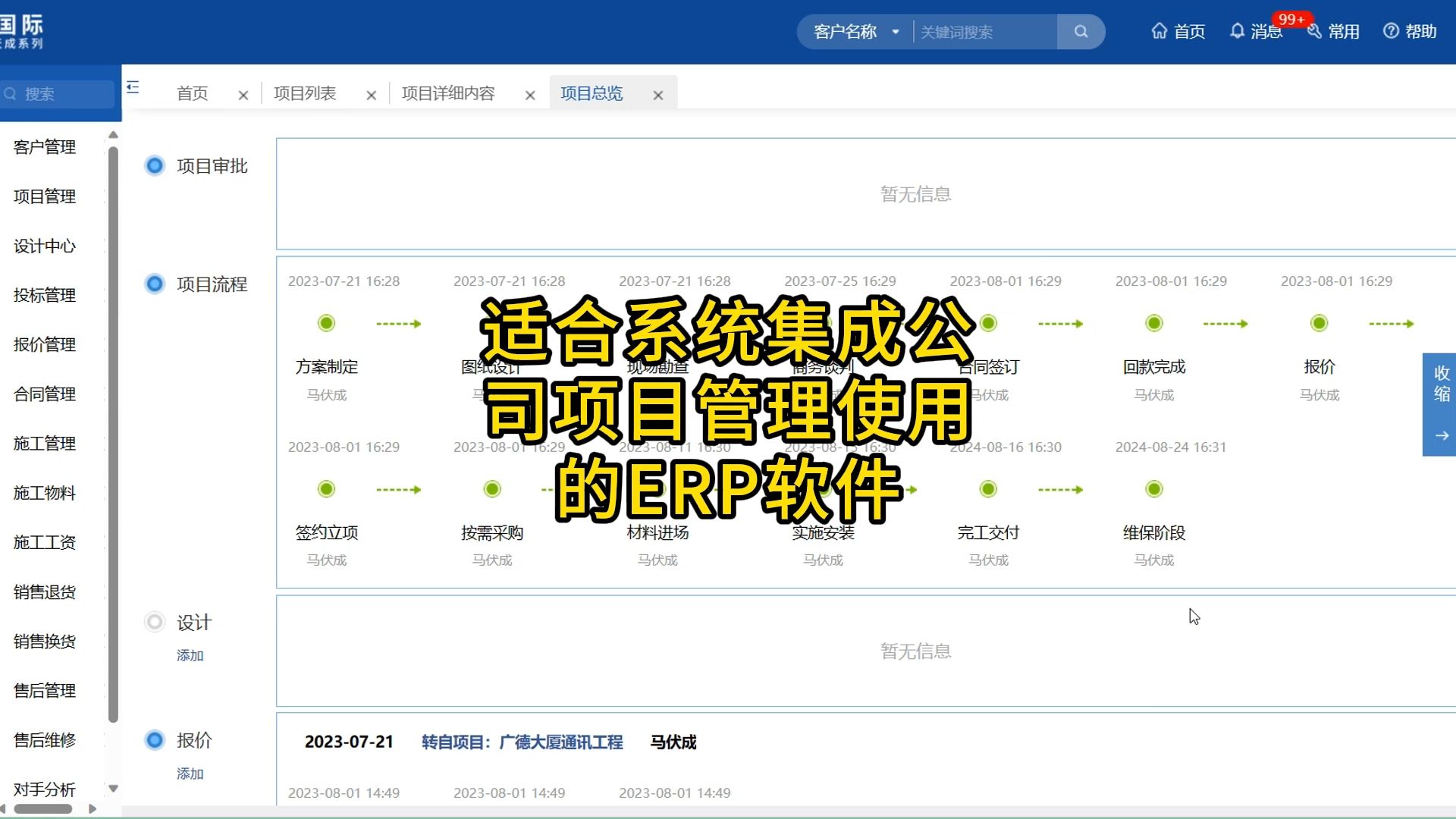
Task: Close the 项目详细内容 tab
Action: [530, 96]
